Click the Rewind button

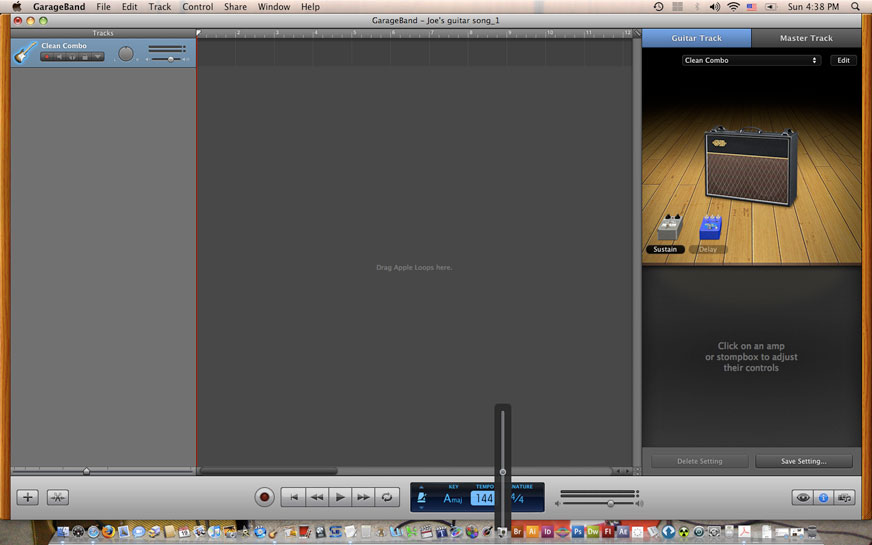(x=316, y=497)
